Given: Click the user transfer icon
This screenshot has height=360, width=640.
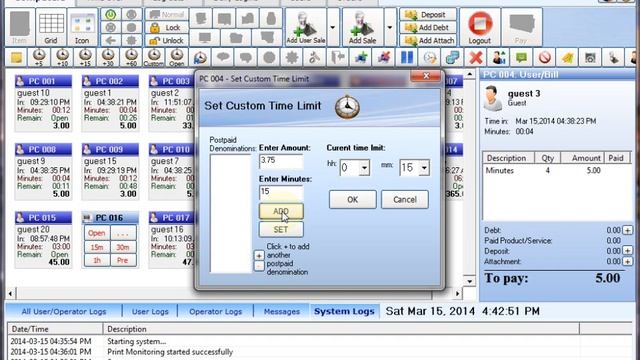Looking at the screenshot, I should [499, 58].
